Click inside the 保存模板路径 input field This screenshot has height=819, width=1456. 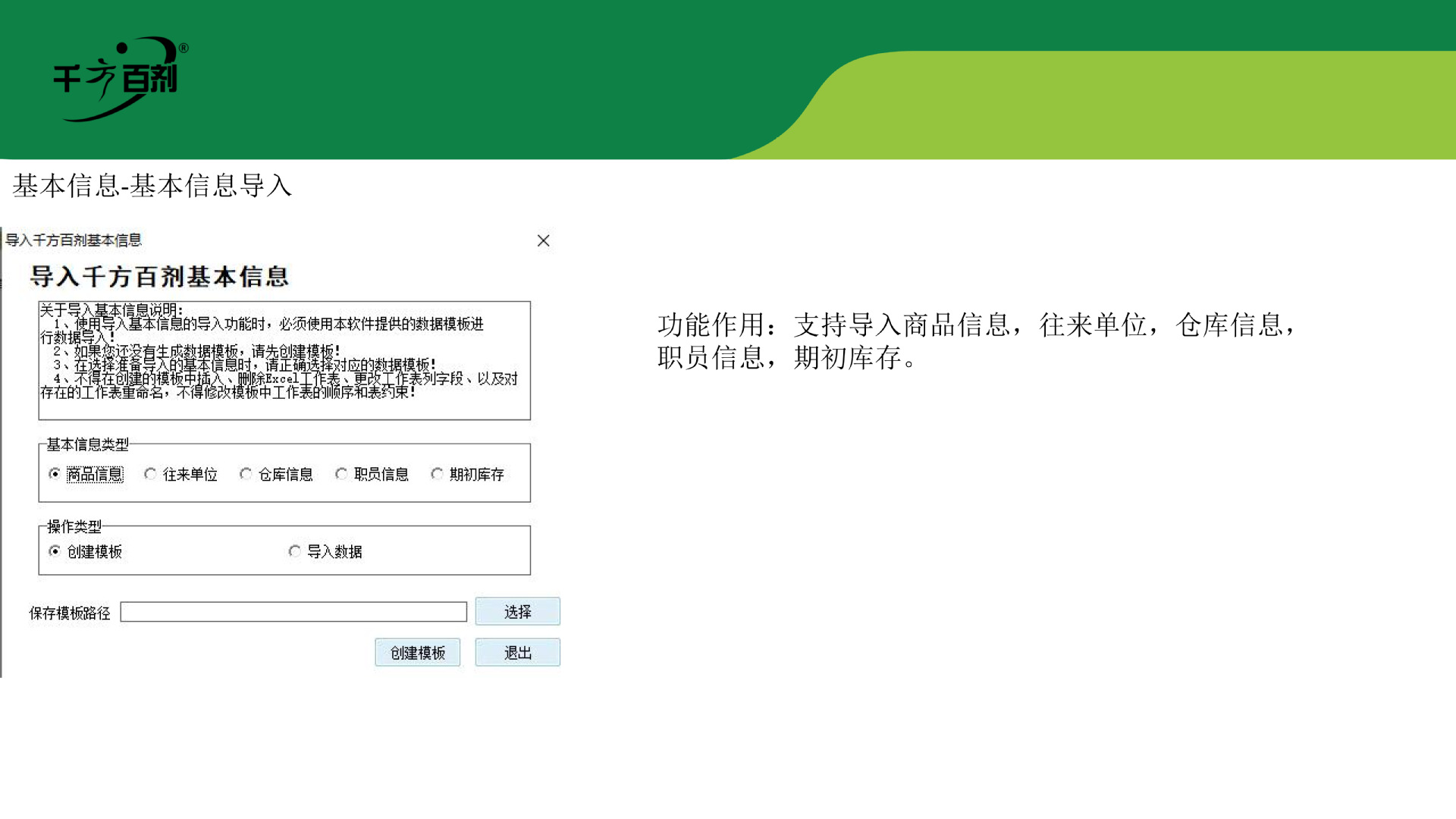(x=293, y=612)
